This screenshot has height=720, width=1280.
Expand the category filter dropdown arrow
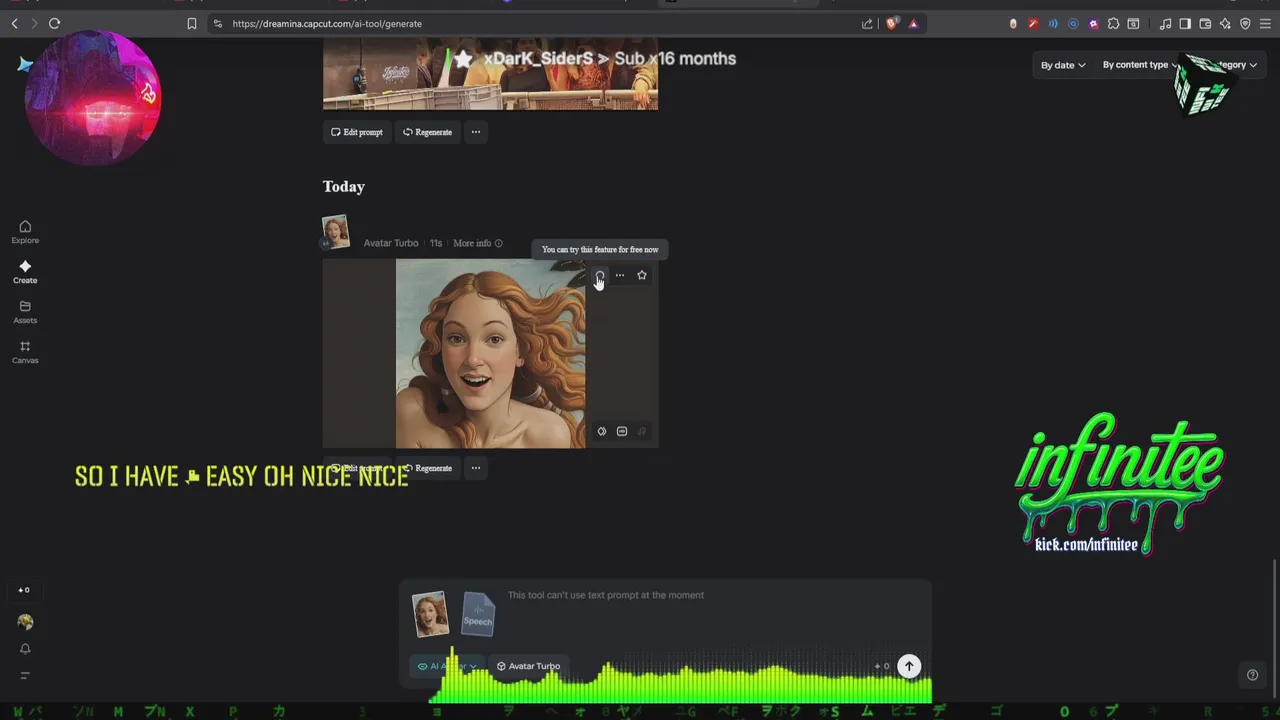tap(1253, 65)
